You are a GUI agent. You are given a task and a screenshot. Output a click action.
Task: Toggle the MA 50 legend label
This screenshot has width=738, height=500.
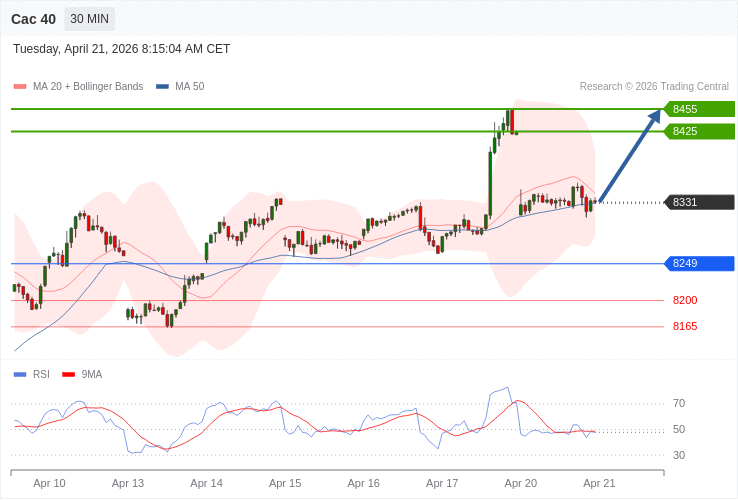click(189, 87)
